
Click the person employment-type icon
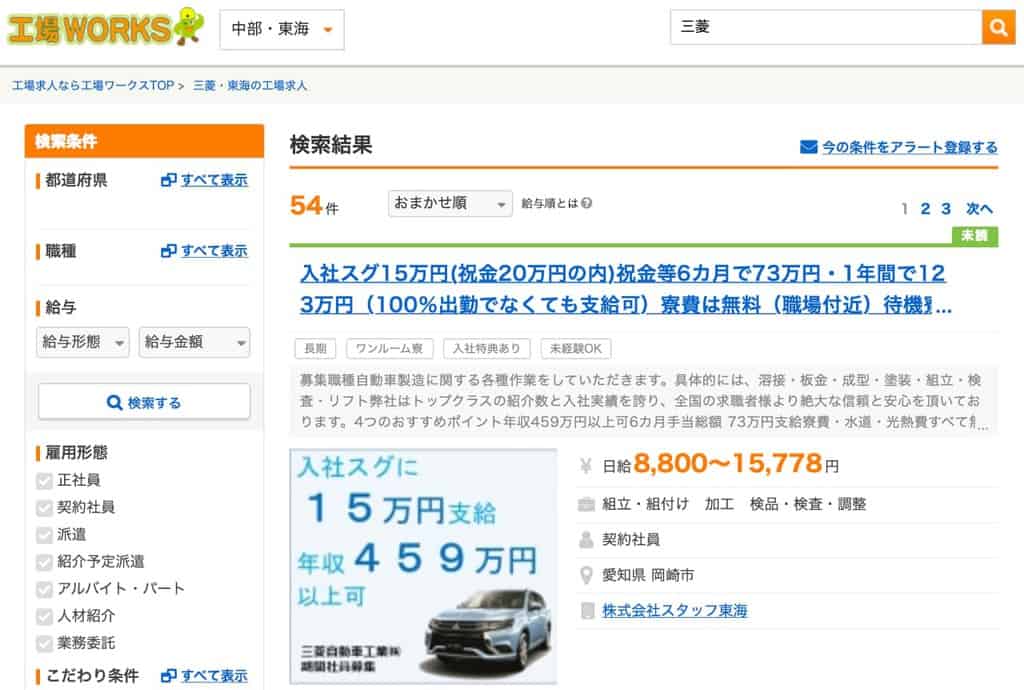tap(586, 539)
